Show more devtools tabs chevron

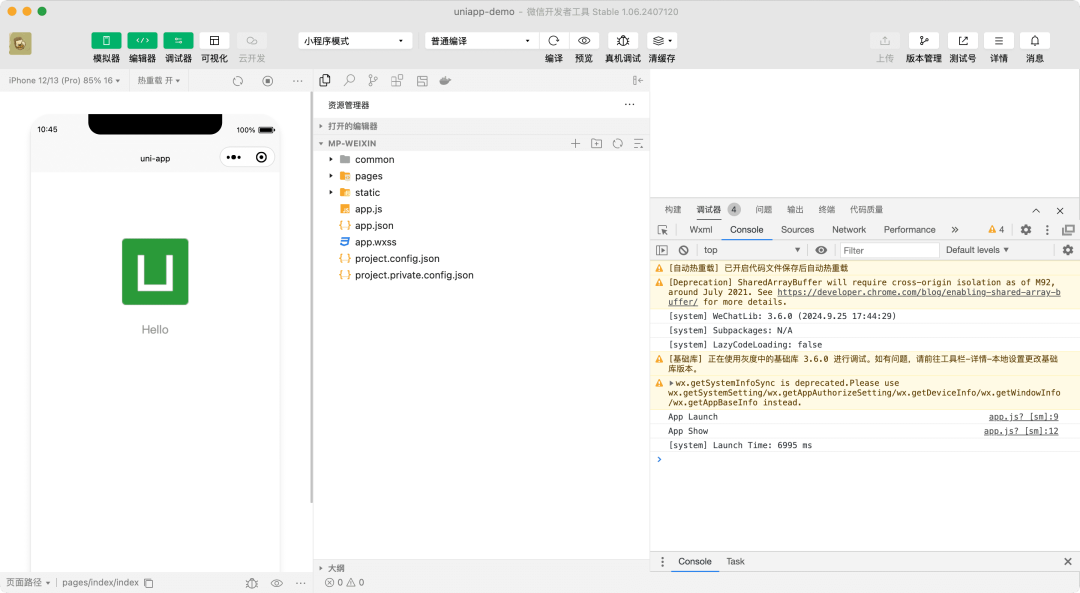click(x=955, y=229)
